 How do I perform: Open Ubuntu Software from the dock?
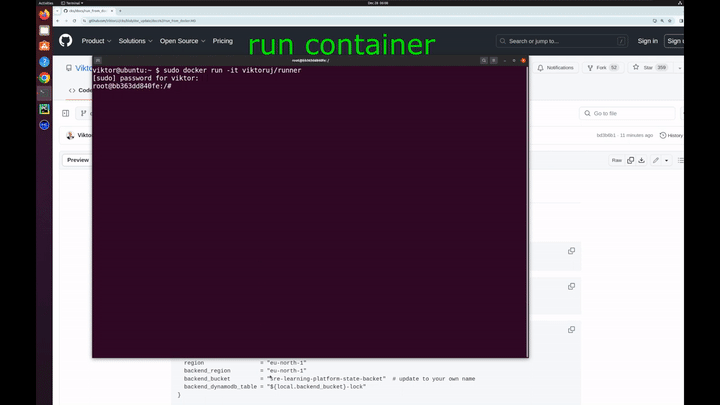point(44,46)
